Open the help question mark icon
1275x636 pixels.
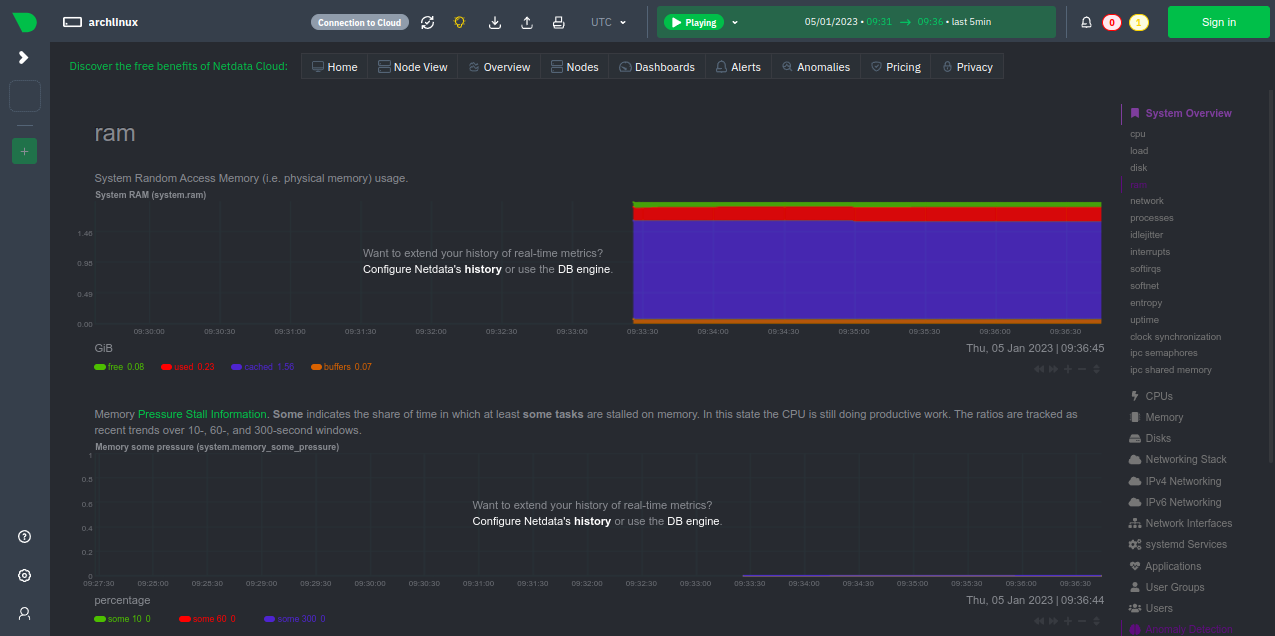click(x=25, y=537)
